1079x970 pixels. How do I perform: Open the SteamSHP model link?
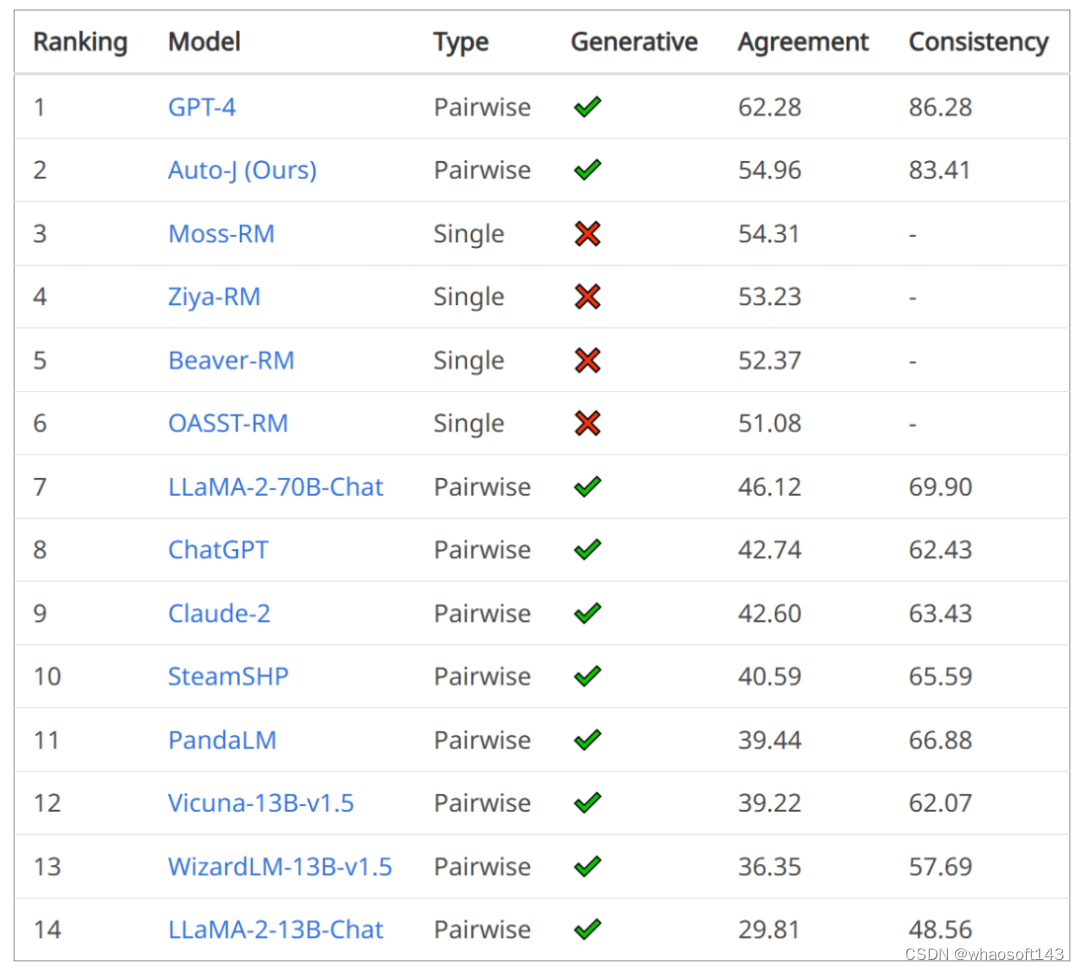click(228, 676)
